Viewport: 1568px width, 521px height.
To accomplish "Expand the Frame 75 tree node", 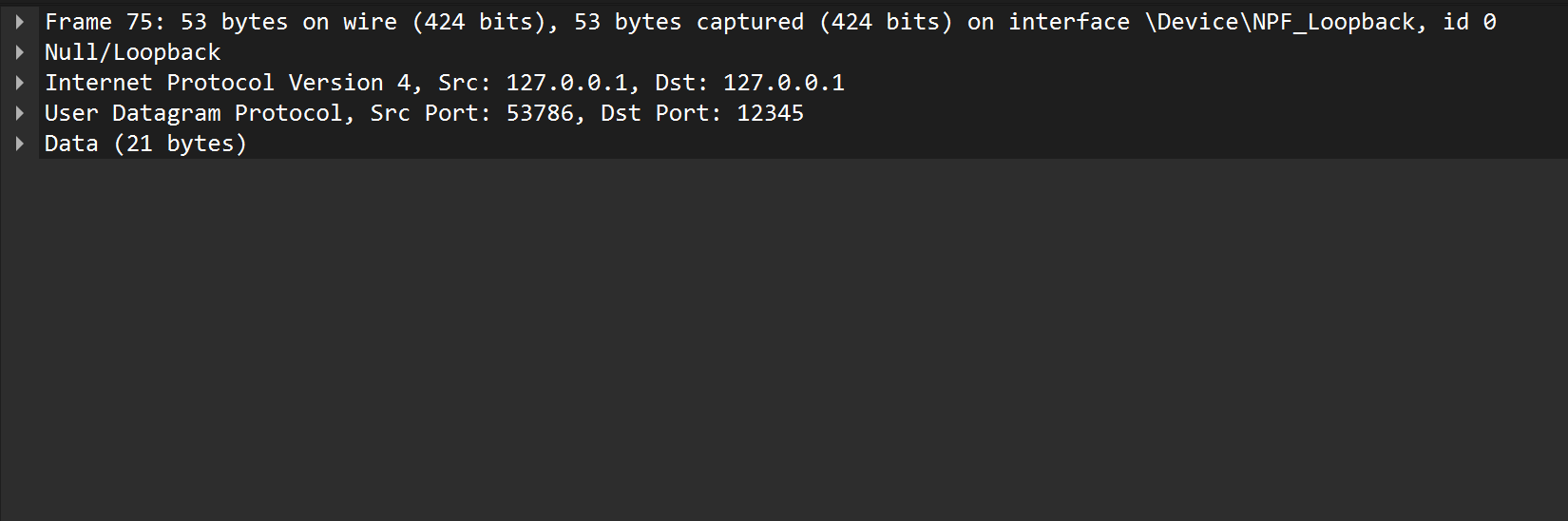I will (x=19, y=22).
